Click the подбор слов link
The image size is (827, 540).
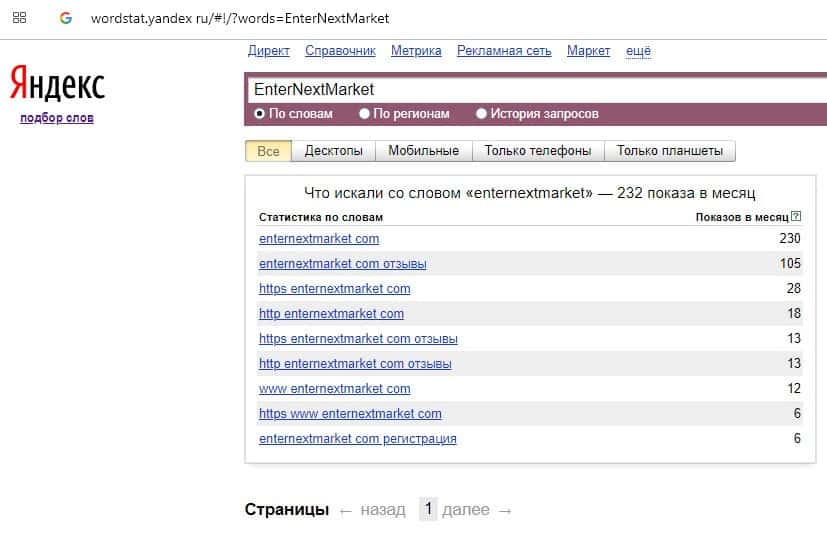[57, 118]
